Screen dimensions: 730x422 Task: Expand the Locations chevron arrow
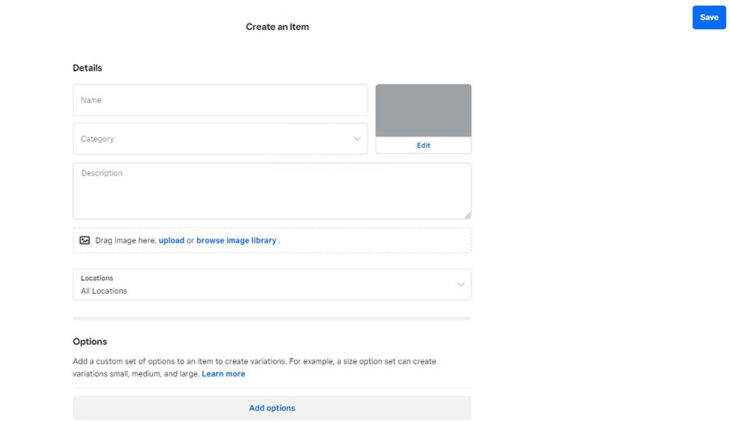click(460, 284)
